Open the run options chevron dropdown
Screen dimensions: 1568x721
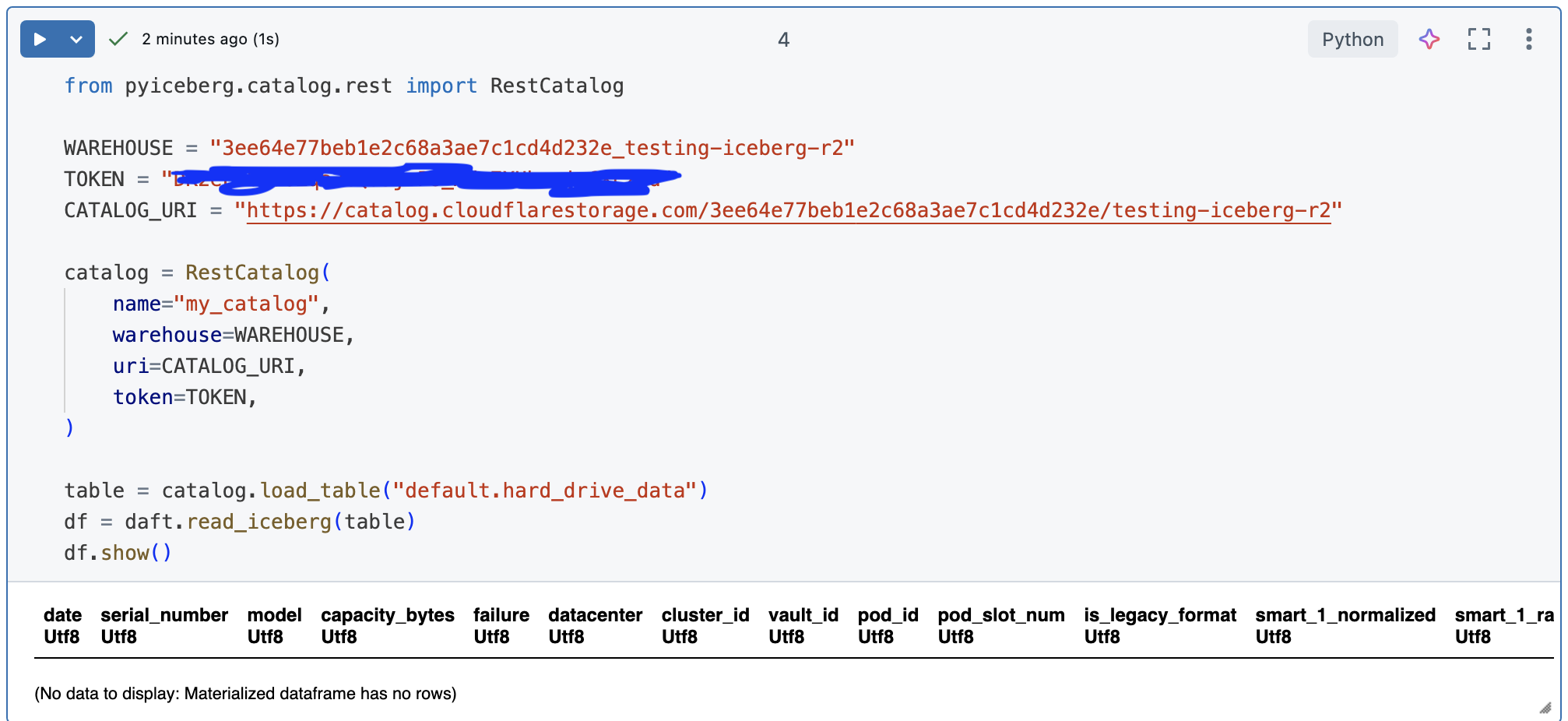click(76, 38)
